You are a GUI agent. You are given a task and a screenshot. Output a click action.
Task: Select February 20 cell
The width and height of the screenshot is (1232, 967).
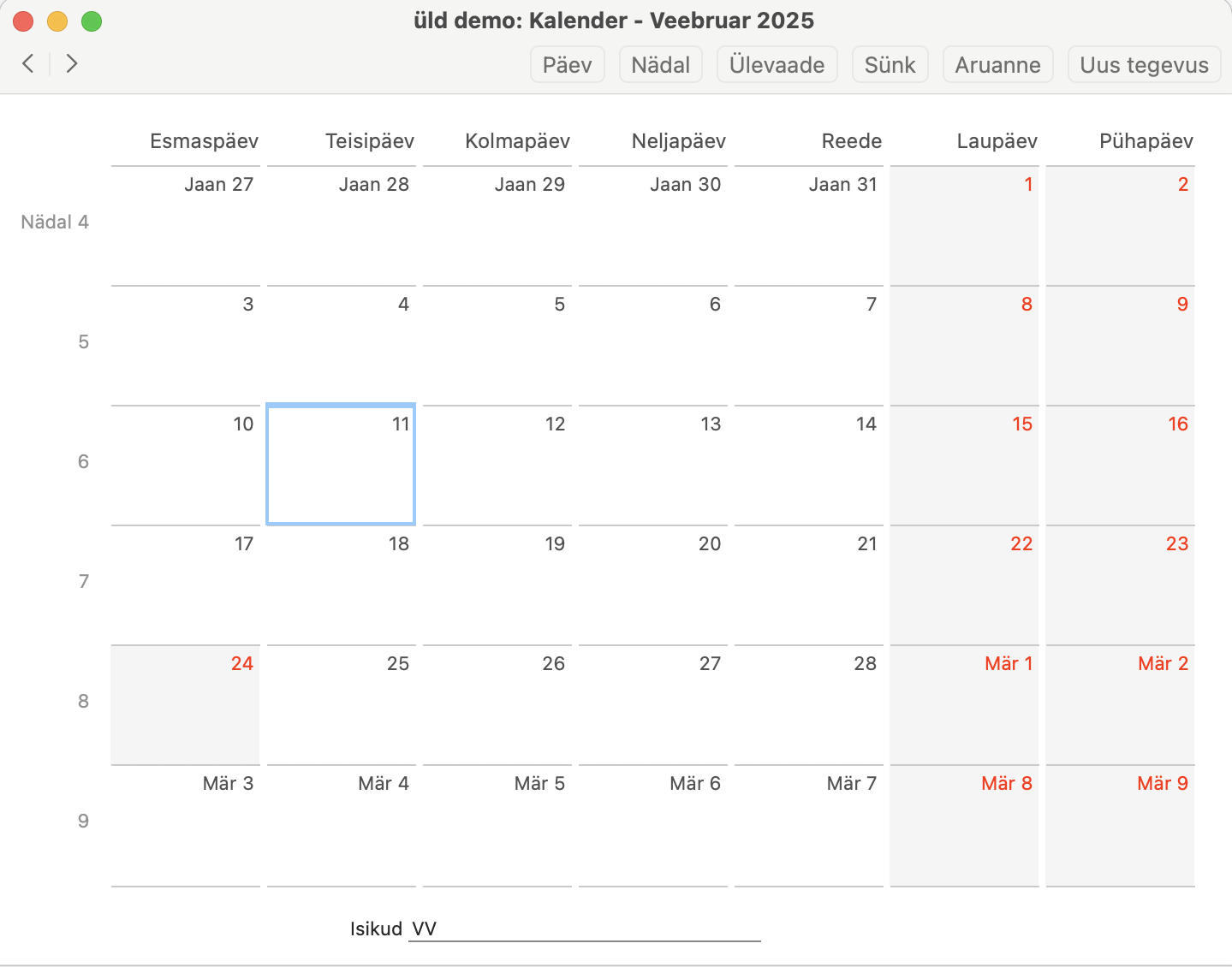pyautogui.click(x=653, y=585)
